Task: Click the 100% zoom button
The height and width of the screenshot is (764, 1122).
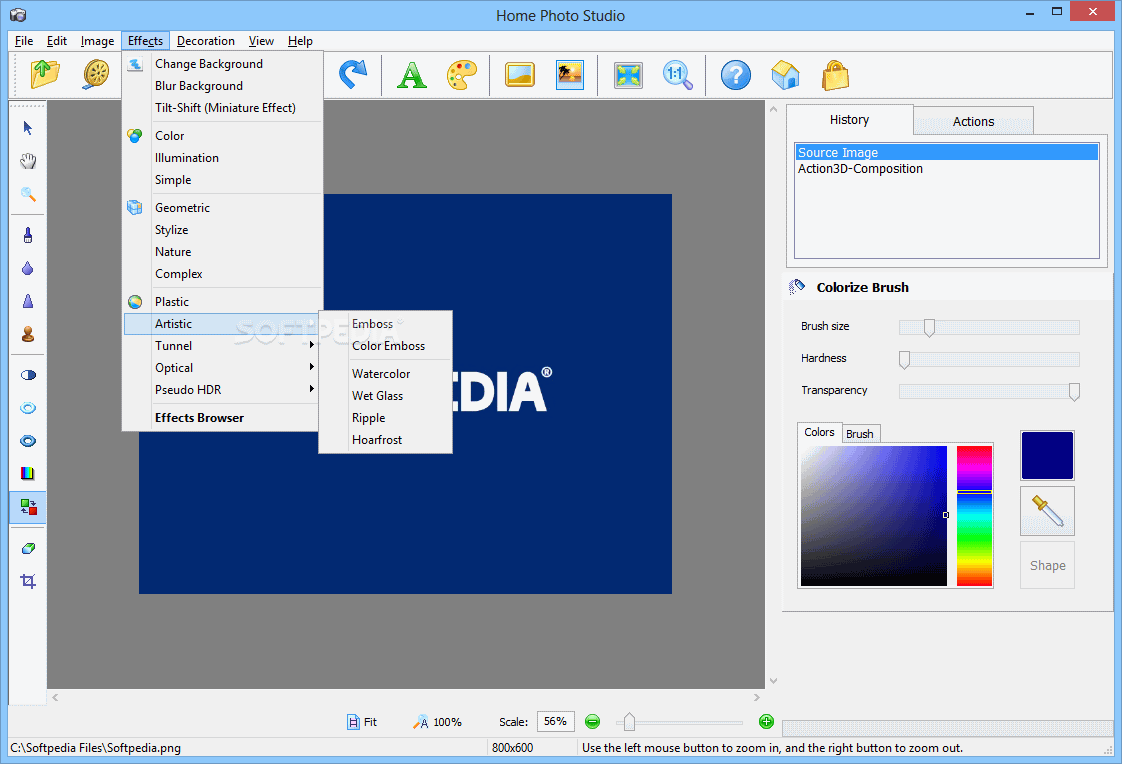Action: [437, 722]
